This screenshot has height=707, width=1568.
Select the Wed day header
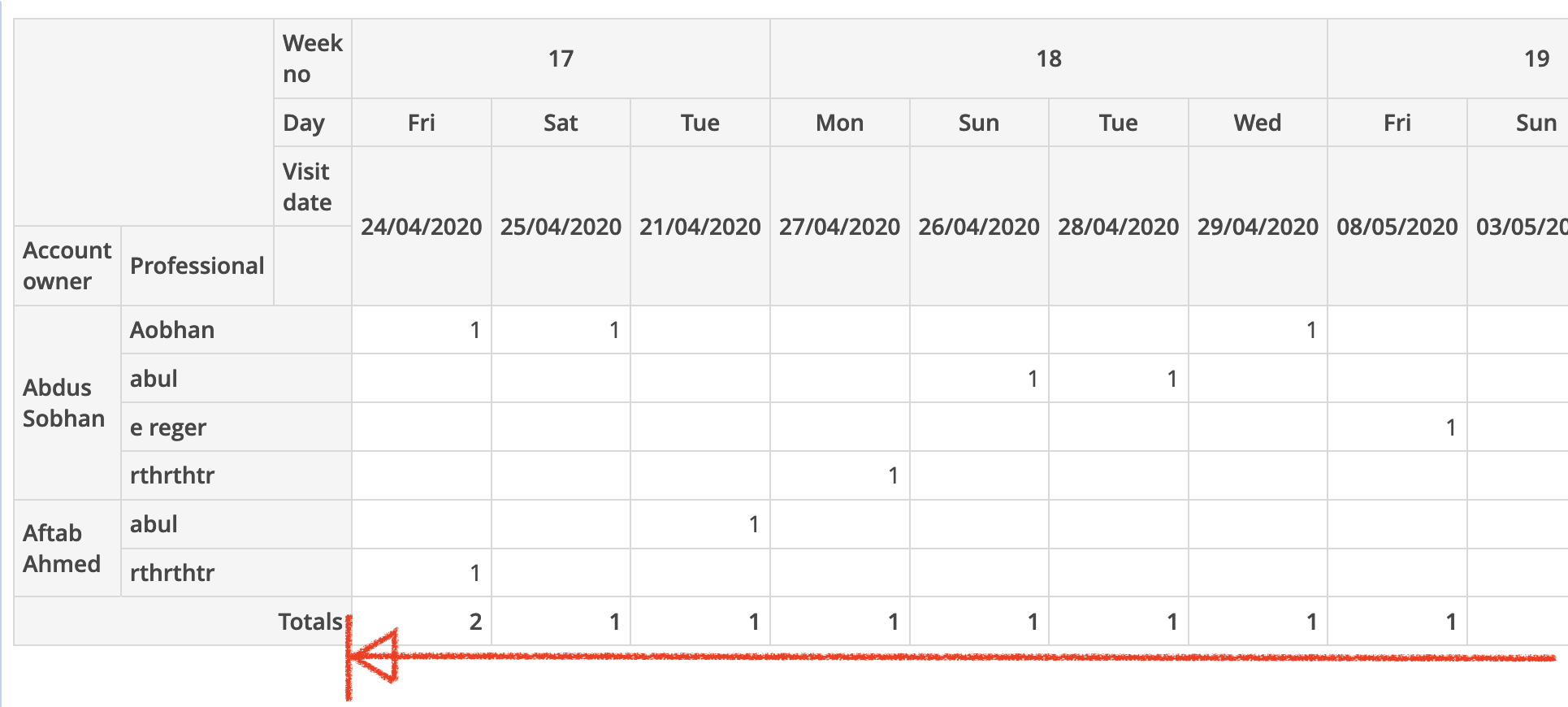pyautogui.click(x=1258, y=123)
